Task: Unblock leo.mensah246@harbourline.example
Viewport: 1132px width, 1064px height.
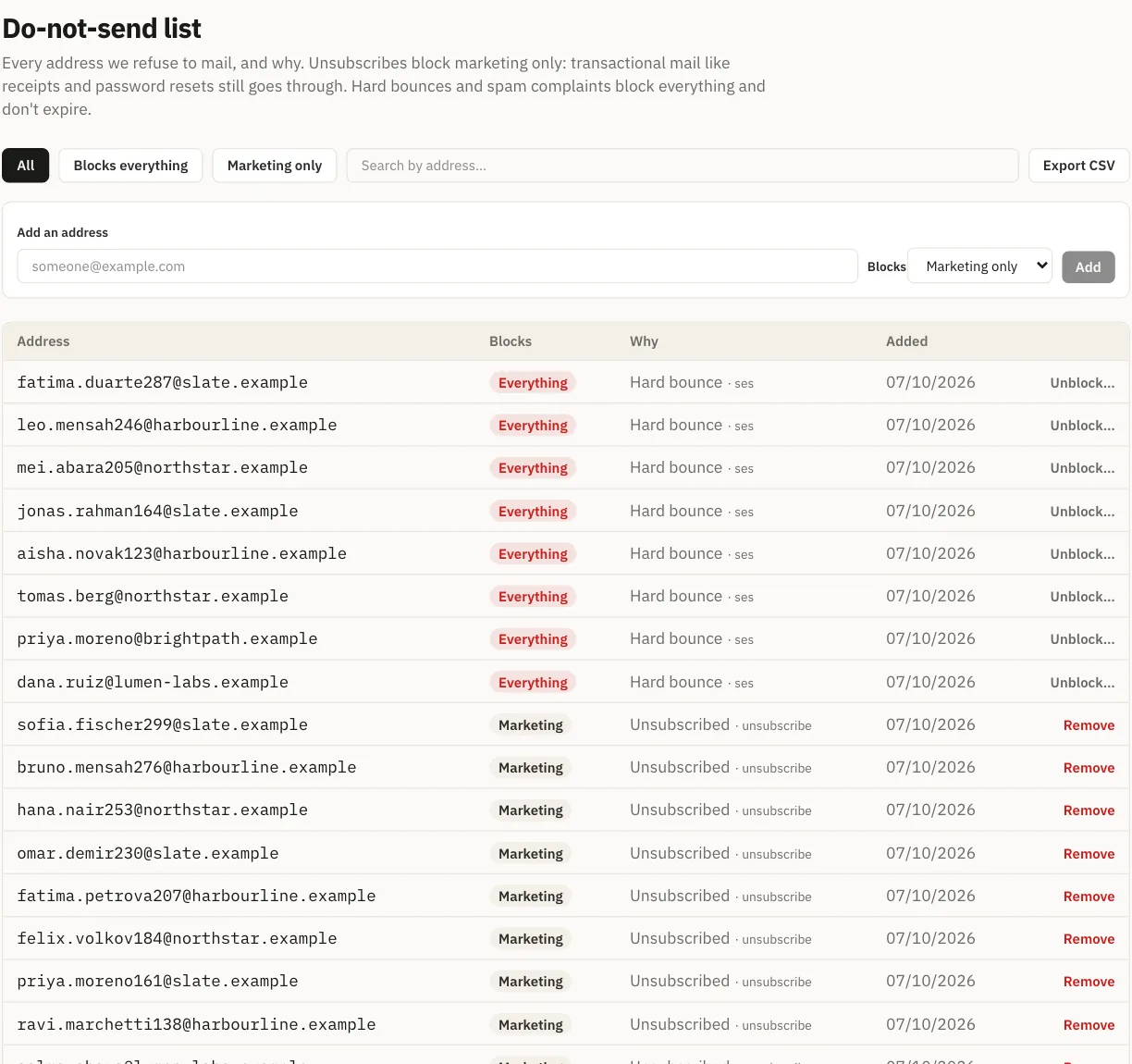Action: point(1082,426)
